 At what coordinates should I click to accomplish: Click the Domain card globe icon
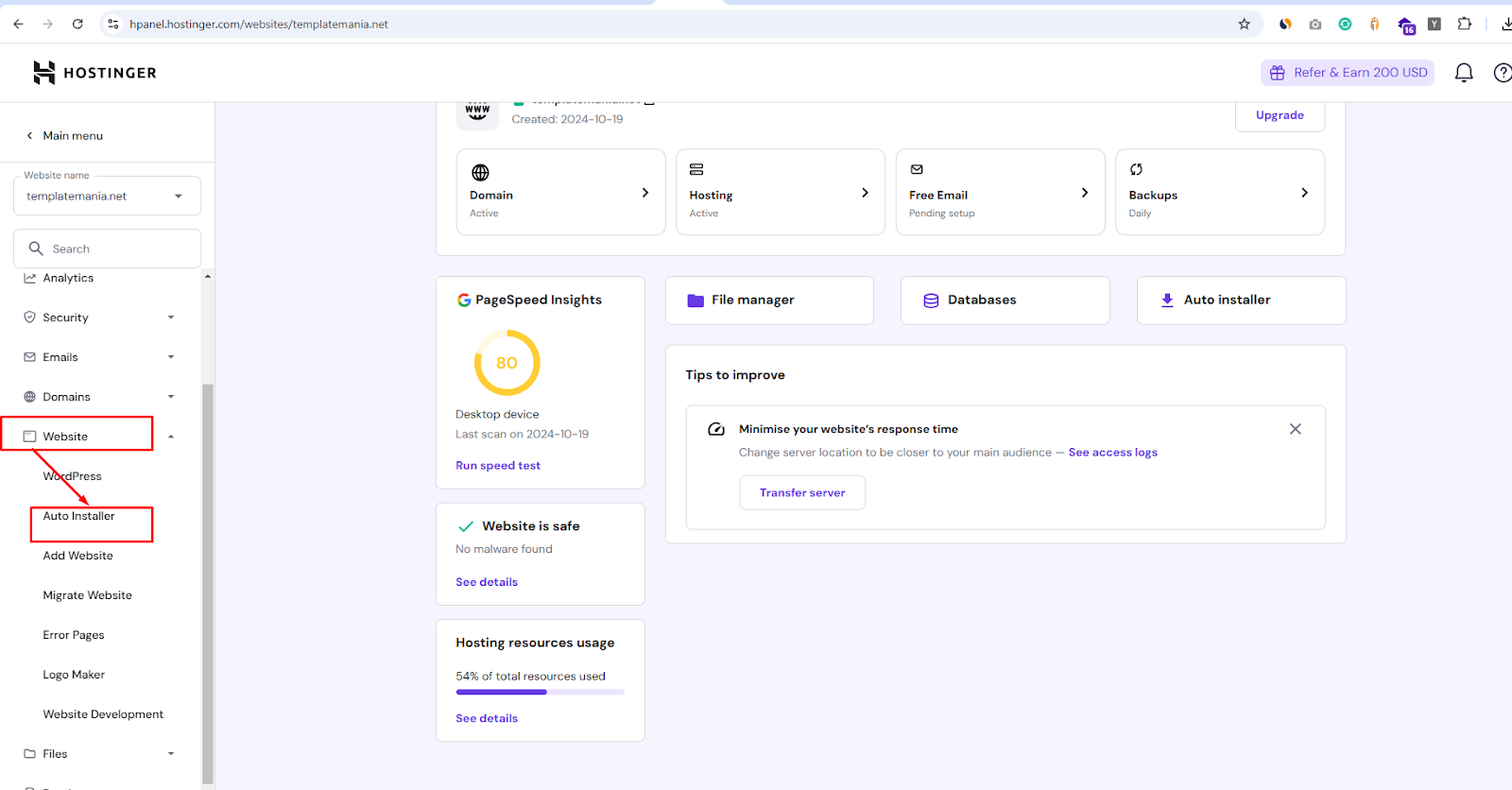point(480,172)
